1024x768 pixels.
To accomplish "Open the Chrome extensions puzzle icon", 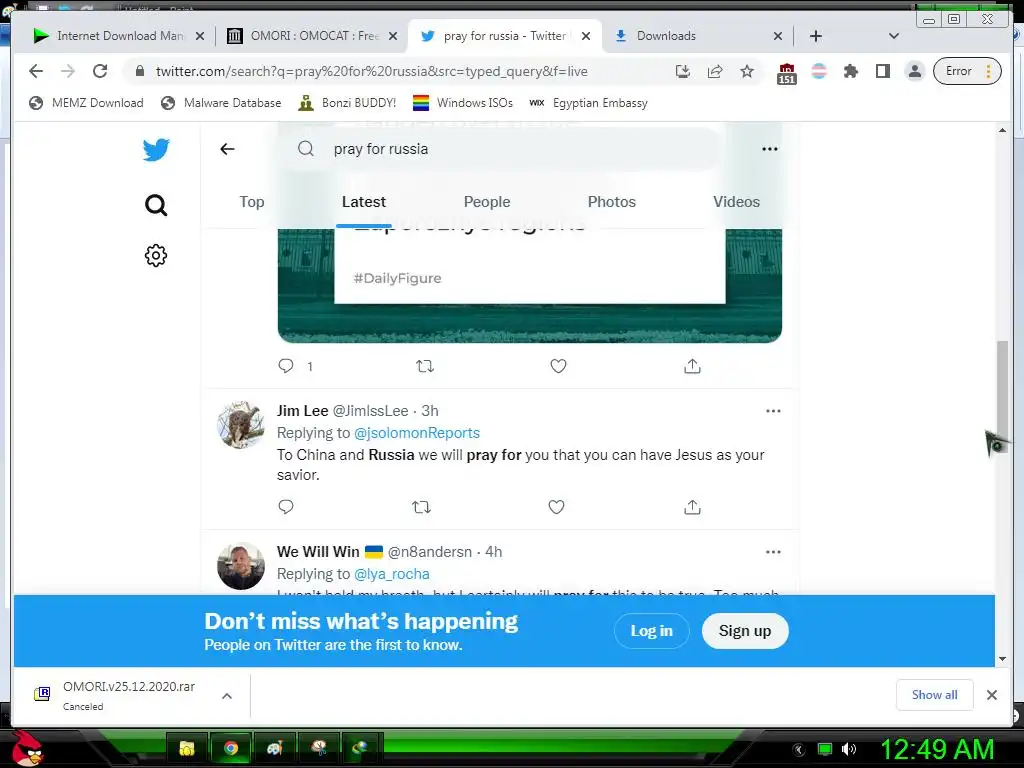I will pyautogui.click(x=851, y=71).
